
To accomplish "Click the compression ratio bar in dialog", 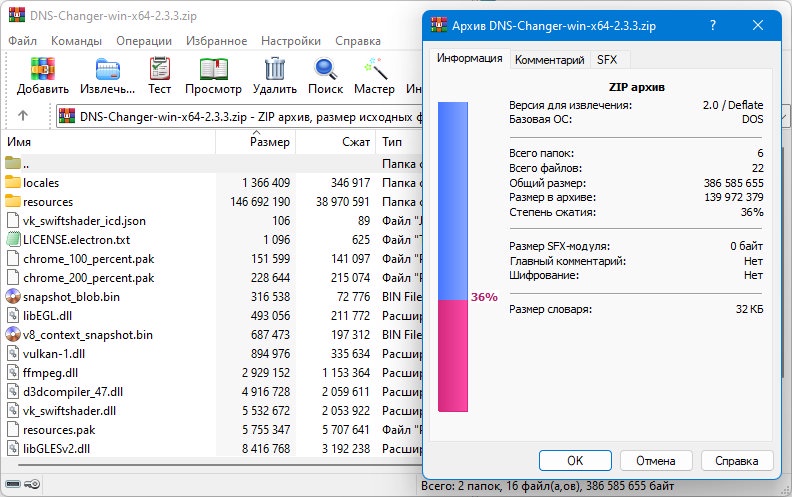I will pos(453,257).
